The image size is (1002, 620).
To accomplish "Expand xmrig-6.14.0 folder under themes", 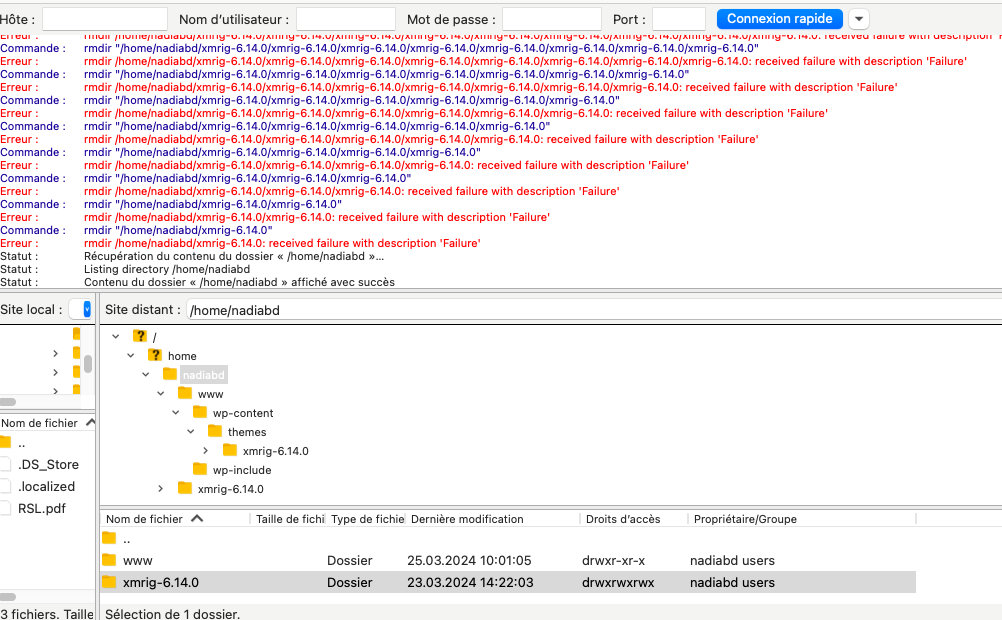I will click(x=206, y=451).
